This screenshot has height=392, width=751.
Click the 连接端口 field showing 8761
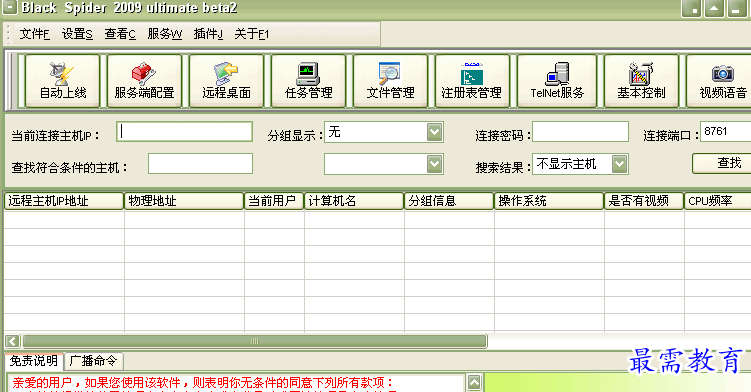[725, 131]
